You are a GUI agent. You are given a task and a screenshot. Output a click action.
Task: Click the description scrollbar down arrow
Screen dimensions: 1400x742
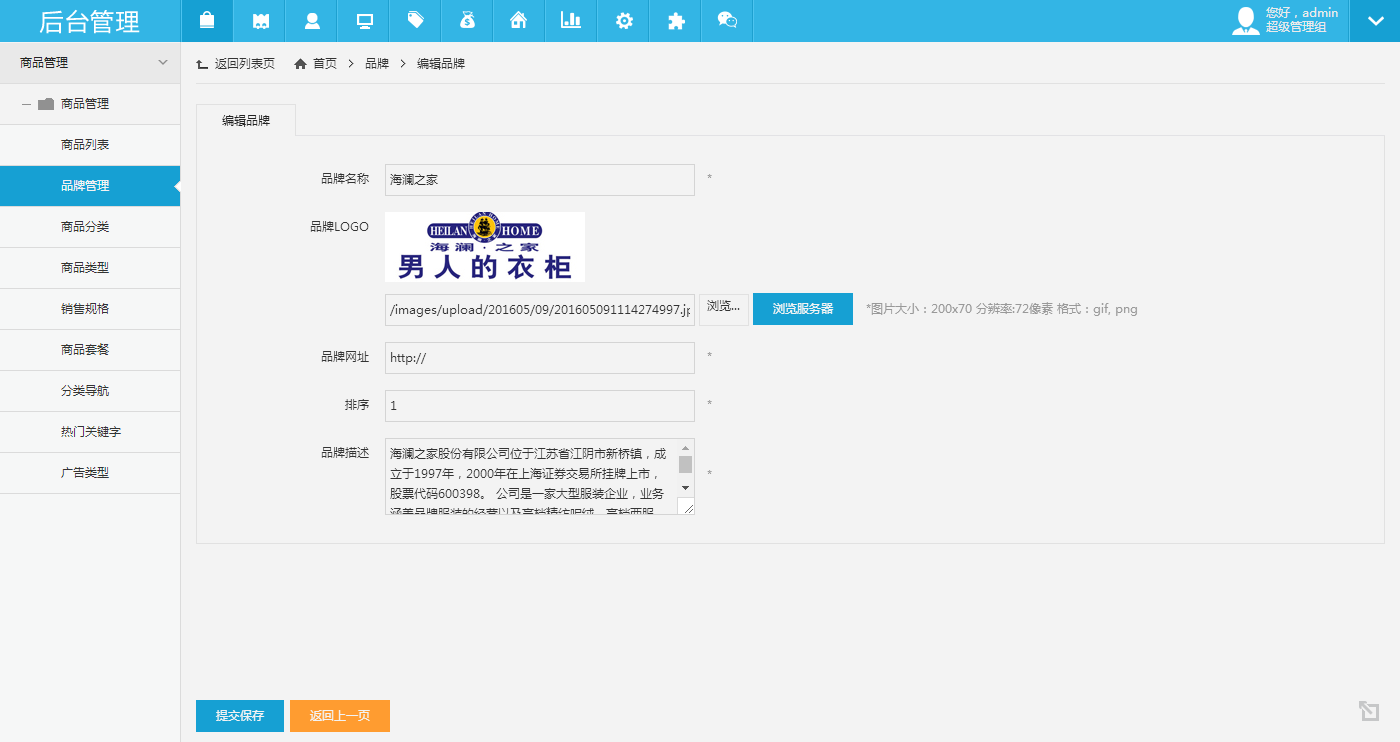click(686, 488)
